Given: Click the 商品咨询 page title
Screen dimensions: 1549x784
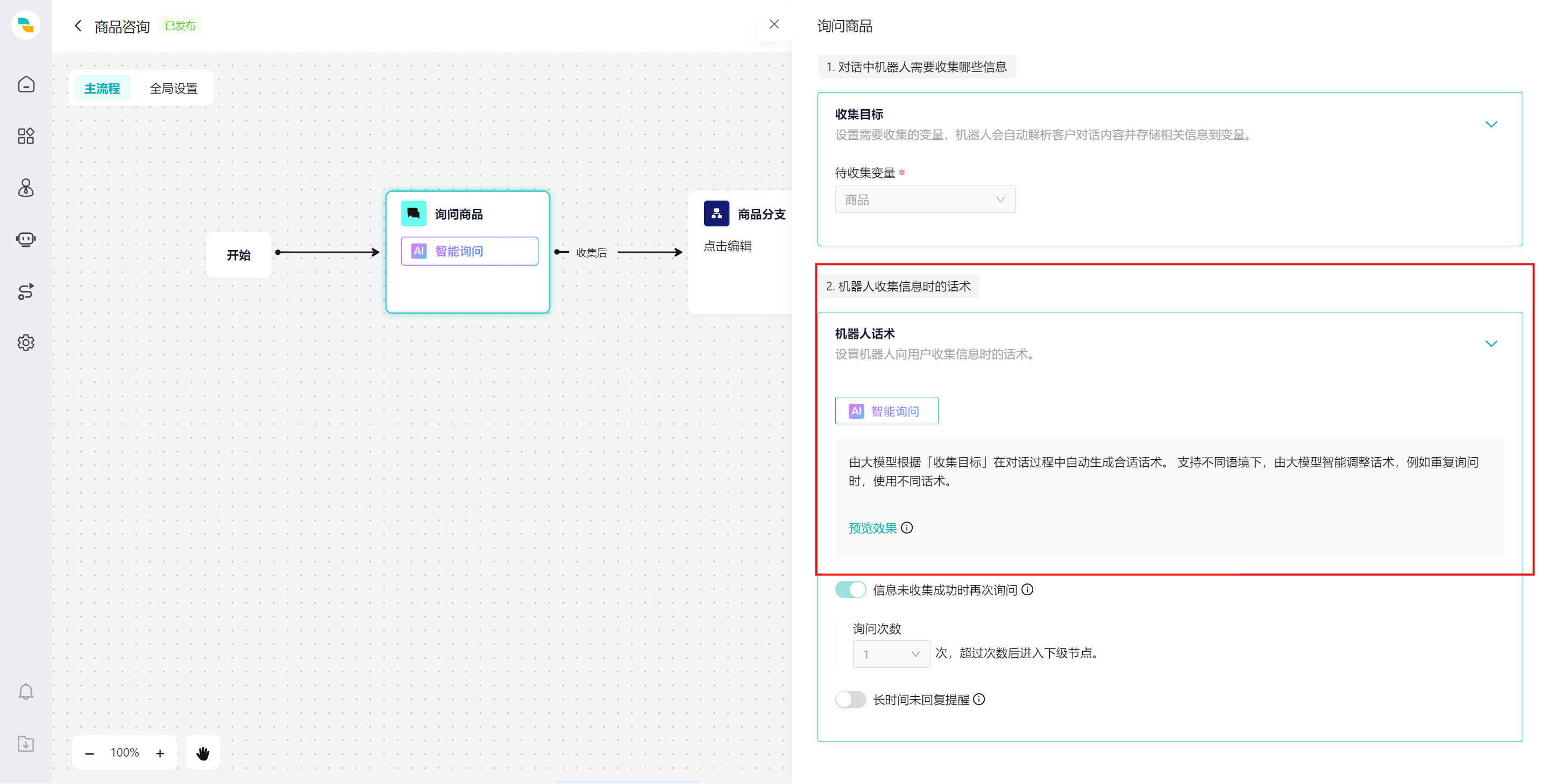Looking at the screenshot, I should pyautogui.click(x=122, y=26).
